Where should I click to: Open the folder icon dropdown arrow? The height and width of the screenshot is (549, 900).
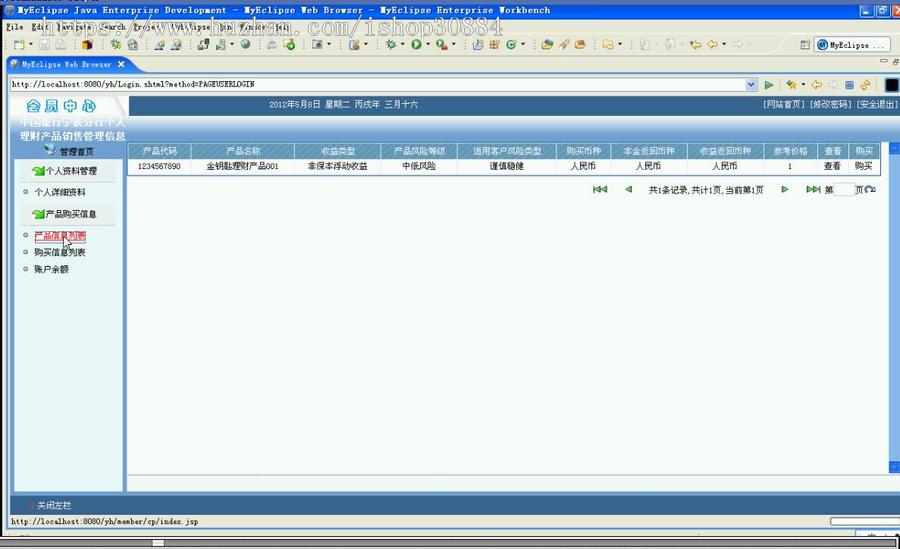tap(620, 44)
